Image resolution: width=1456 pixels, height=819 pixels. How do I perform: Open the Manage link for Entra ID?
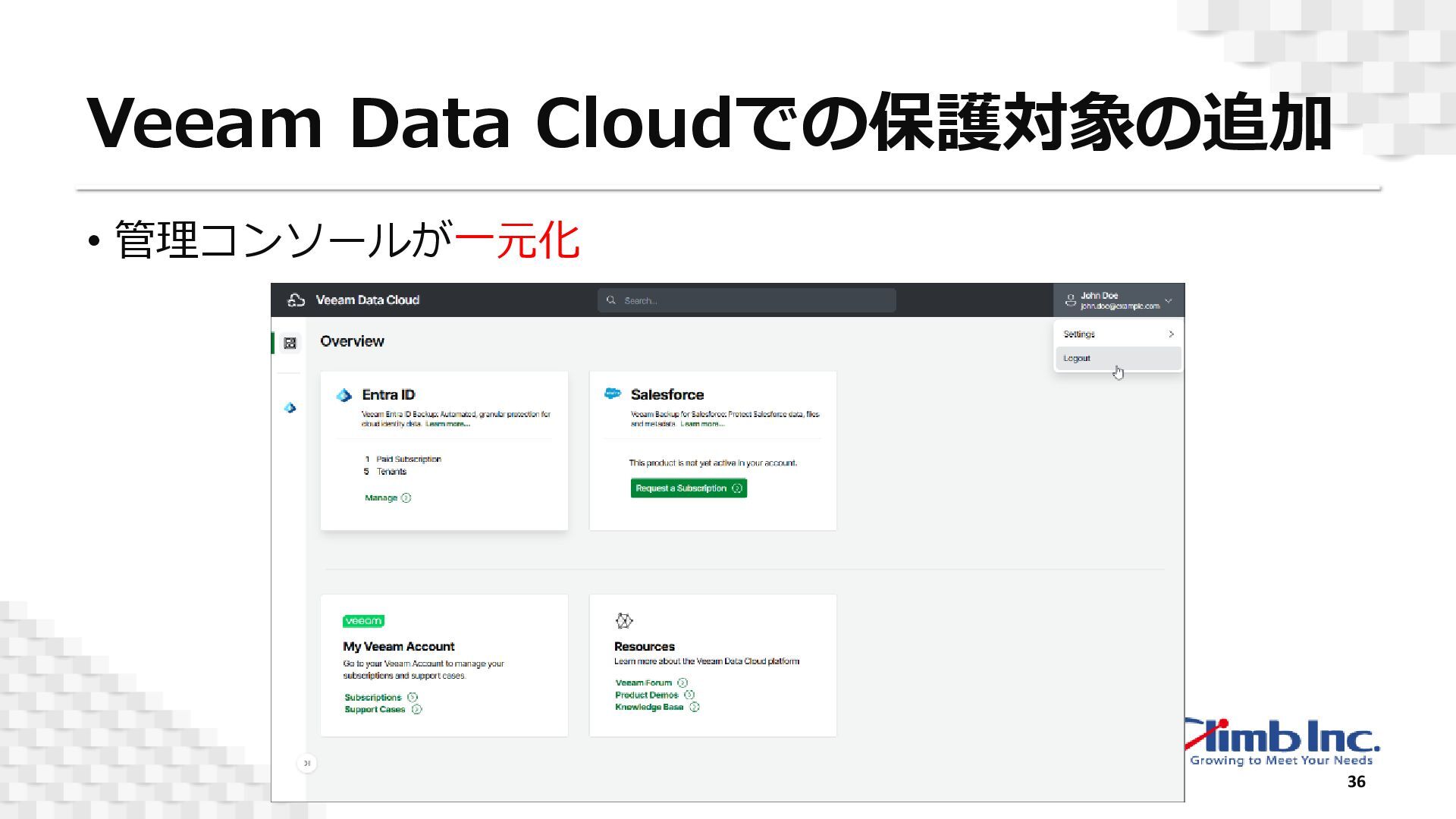(381, 498)
